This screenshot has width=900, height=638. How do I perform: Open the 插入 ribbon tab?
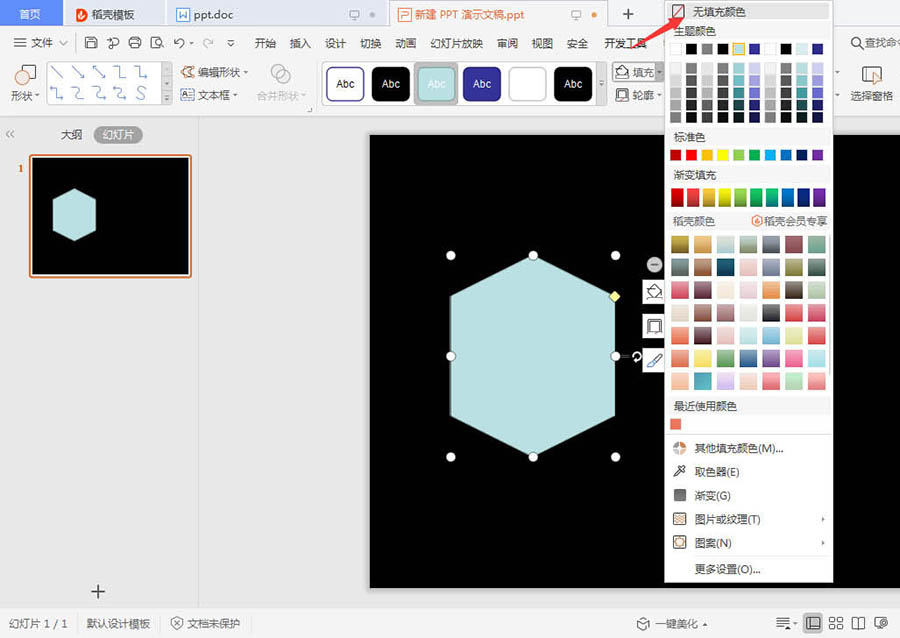coord(300,43)
